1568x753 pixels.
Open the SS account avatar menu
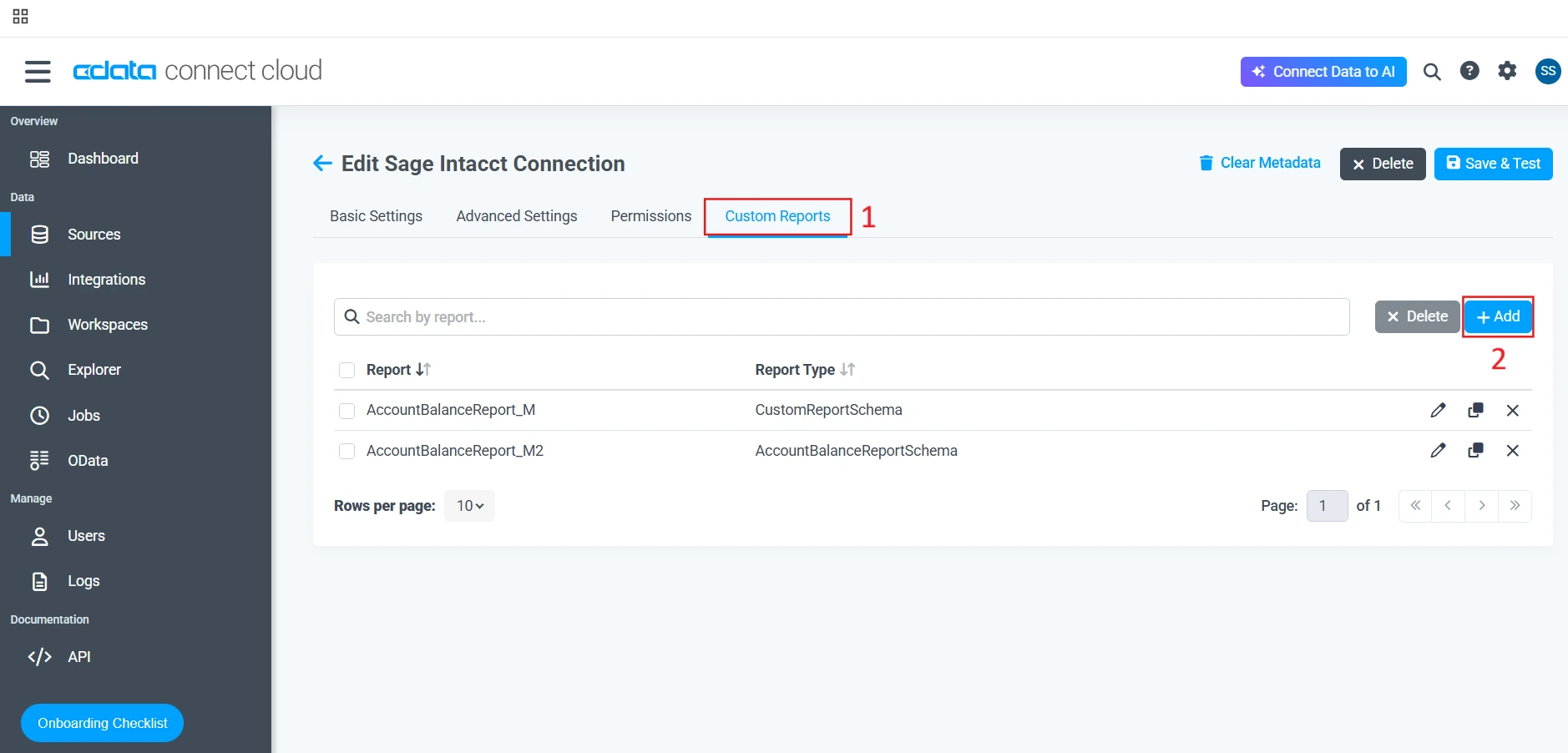tap(1547, 71)
